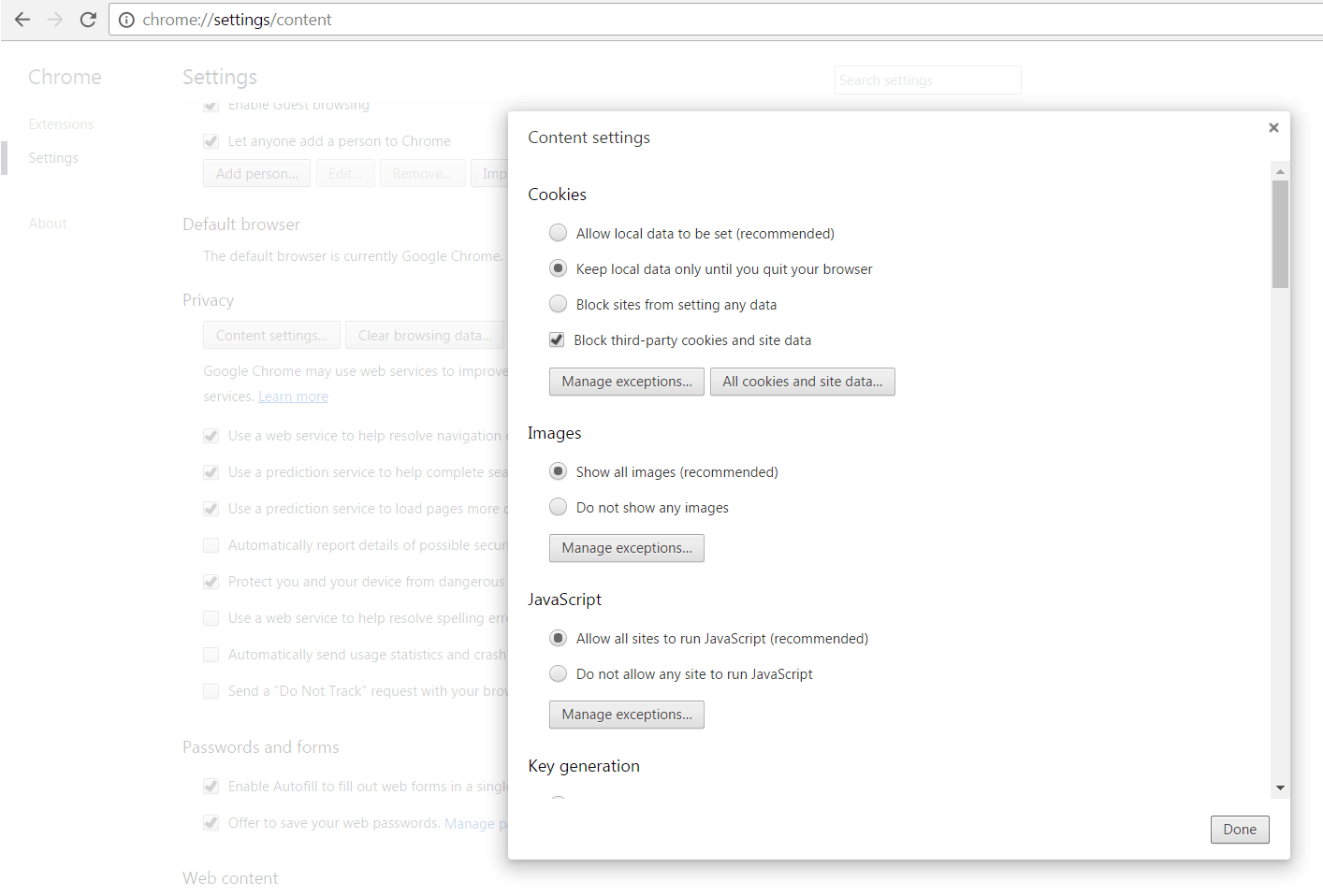
Task: Toggle Offer to save your web passwords
Action: (x=211, y=823)
